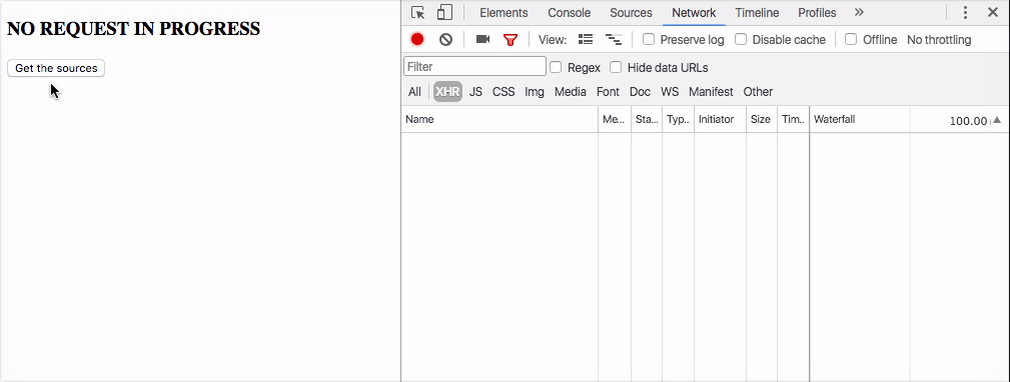Toggle the red filter funnel icon
The image size is (1010, 382).
click(x=510, y=40)
